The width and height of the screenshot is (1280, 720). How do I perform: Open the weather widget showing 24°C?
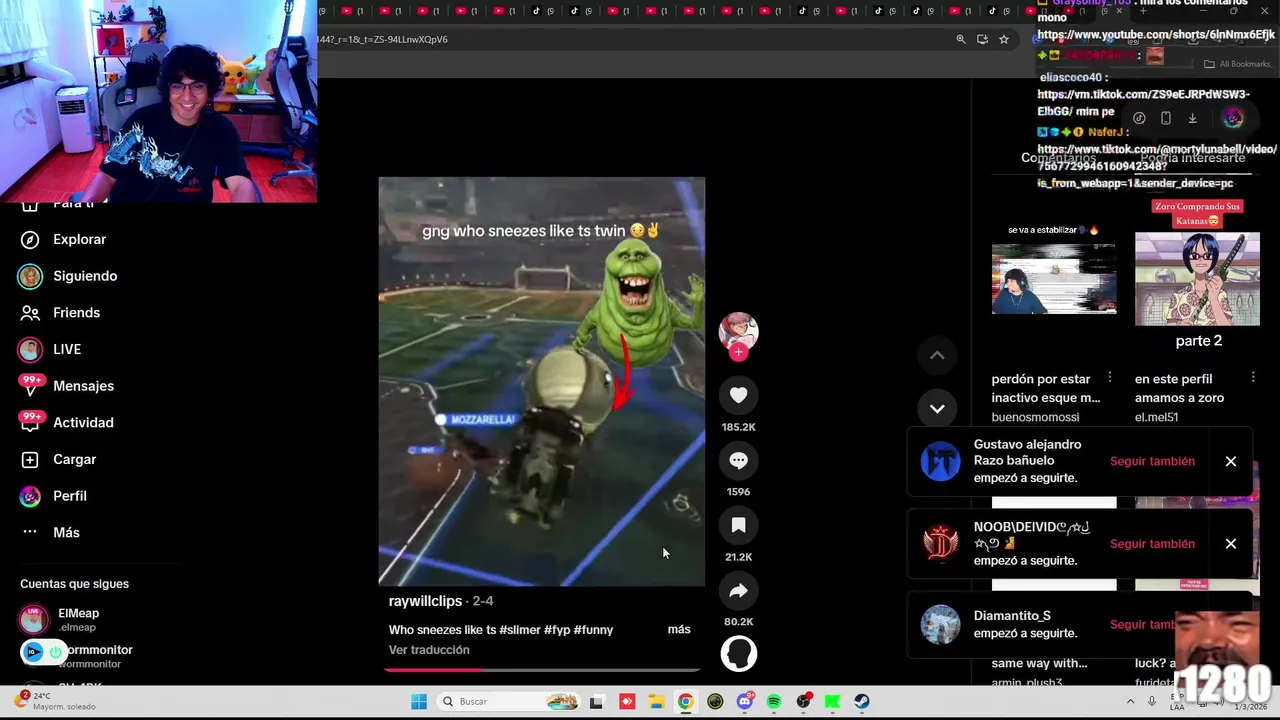click(x=56, y=700)
